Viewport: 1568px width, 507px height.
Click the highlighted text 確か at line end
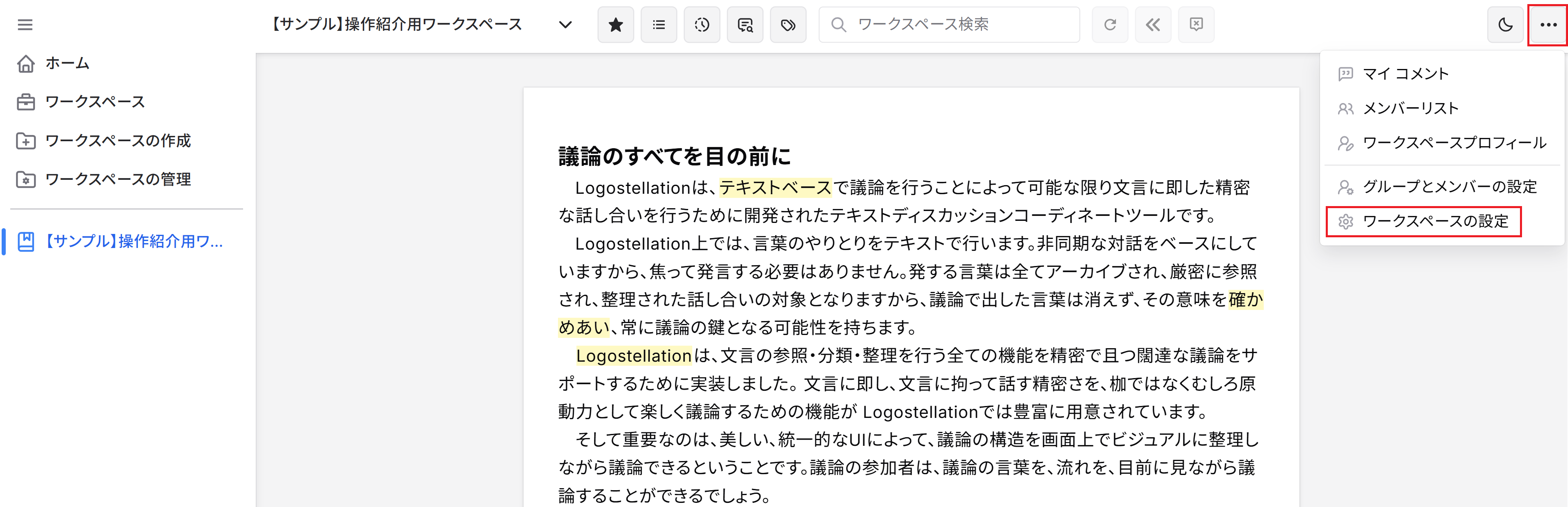pyautogui.click(x=1245, y=299)
